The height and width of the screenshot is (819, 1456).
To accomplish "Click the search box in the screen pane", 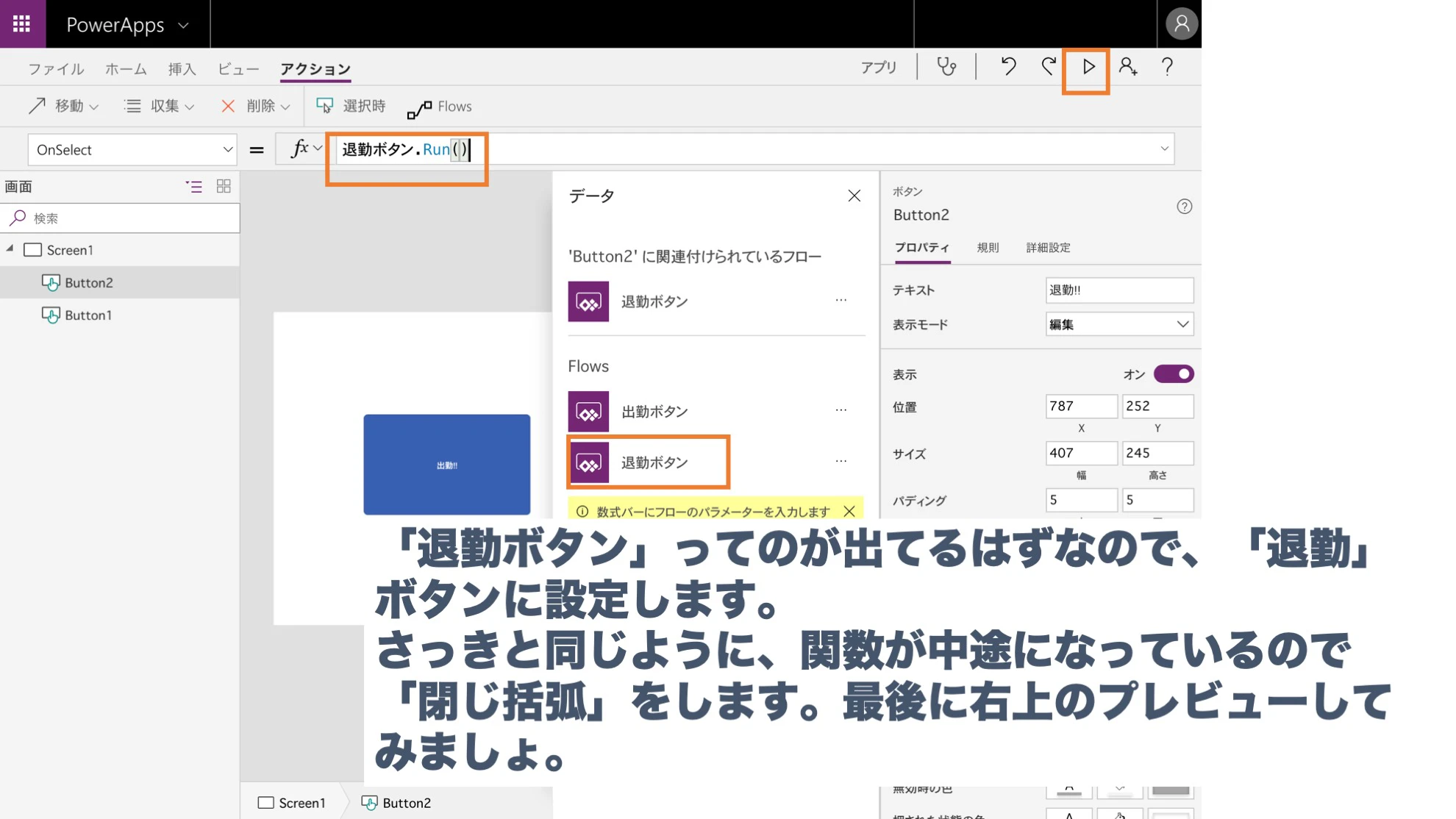I will (120, 218).
